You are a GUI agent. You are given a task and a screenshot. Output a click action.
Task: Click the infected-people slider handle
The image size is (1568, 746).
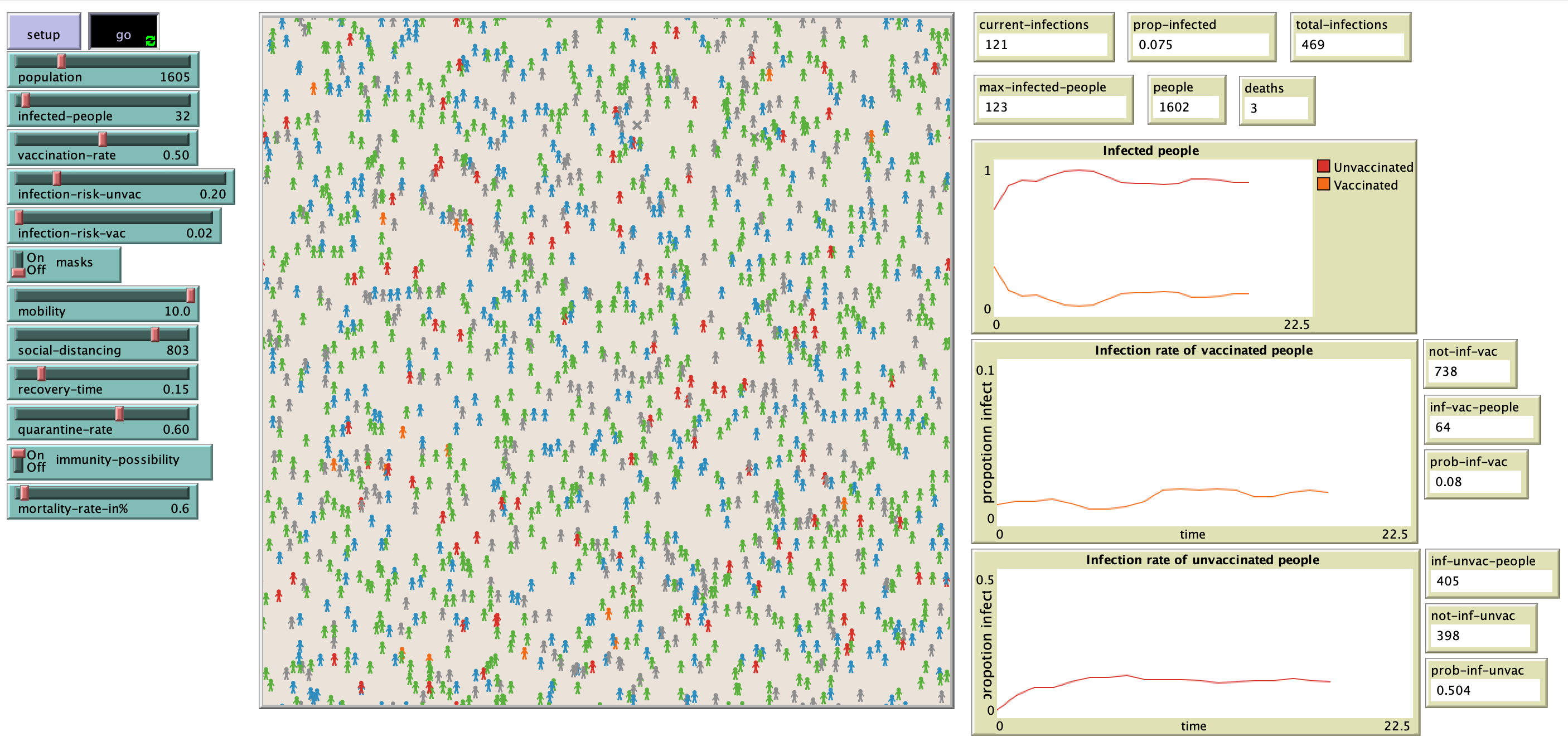click(x=26, y=100)
